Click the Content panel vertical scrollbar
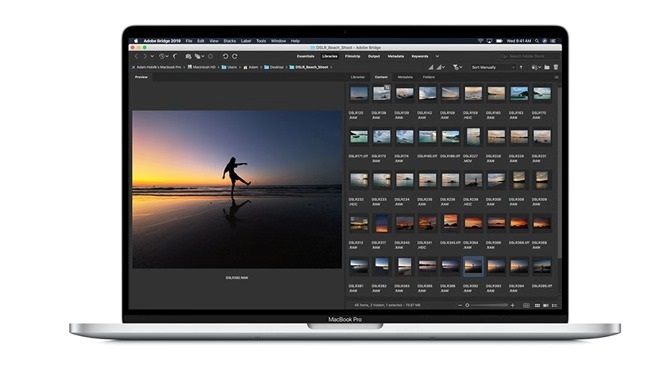This screenshot has height=368, width=660. tap(559, 173)
